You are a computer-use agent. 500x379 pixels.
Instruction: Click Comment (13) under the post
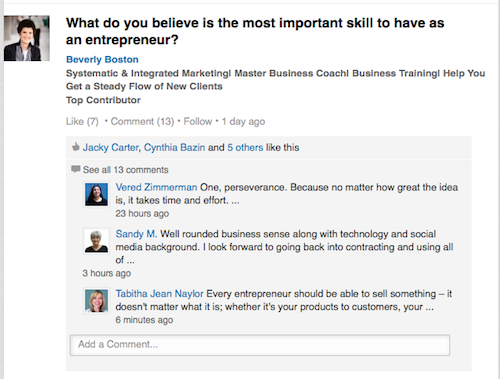tap(142, 122)
